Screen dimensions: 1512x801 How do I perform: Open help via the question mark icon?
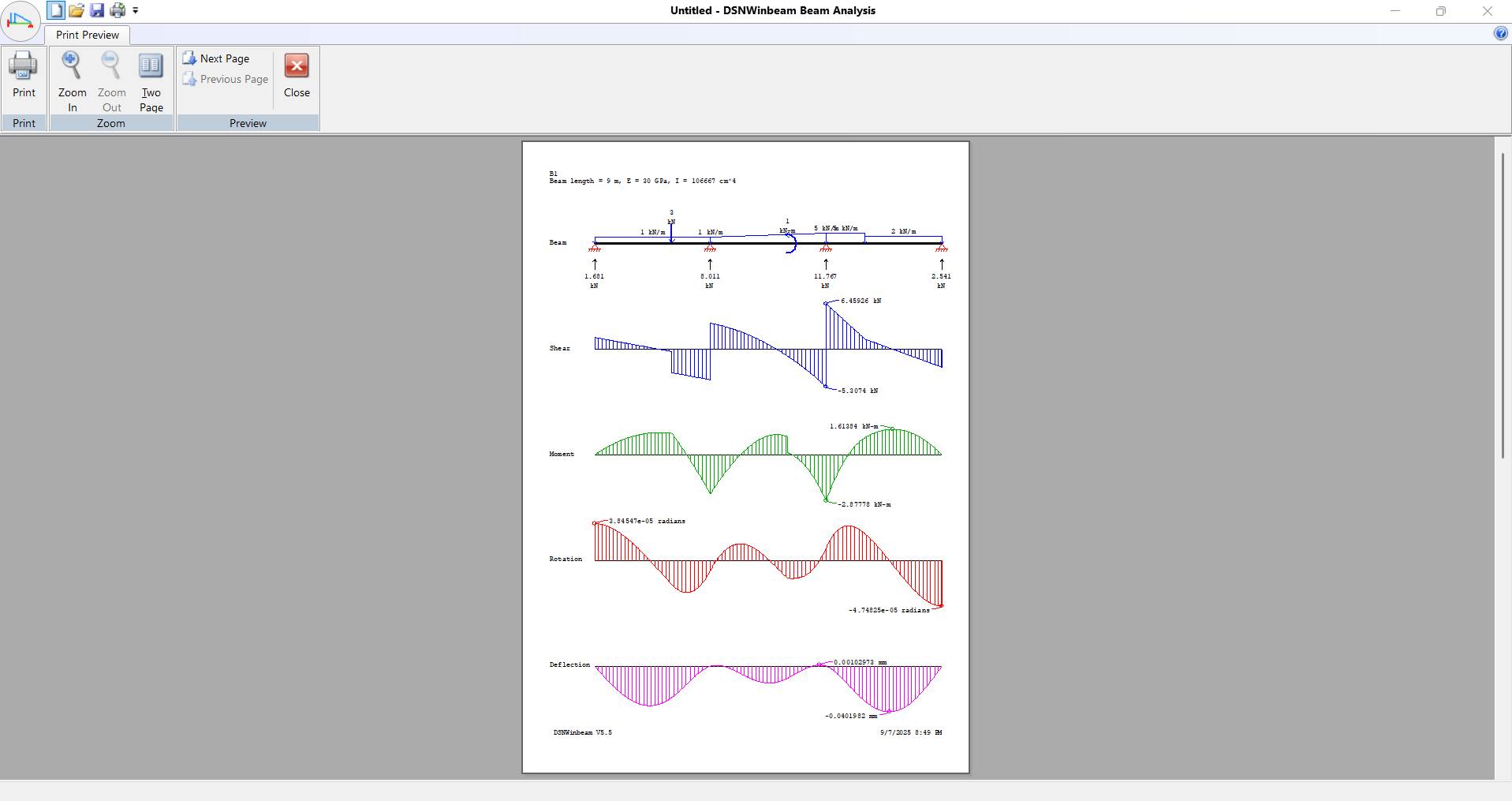(x=1500, y=33)
